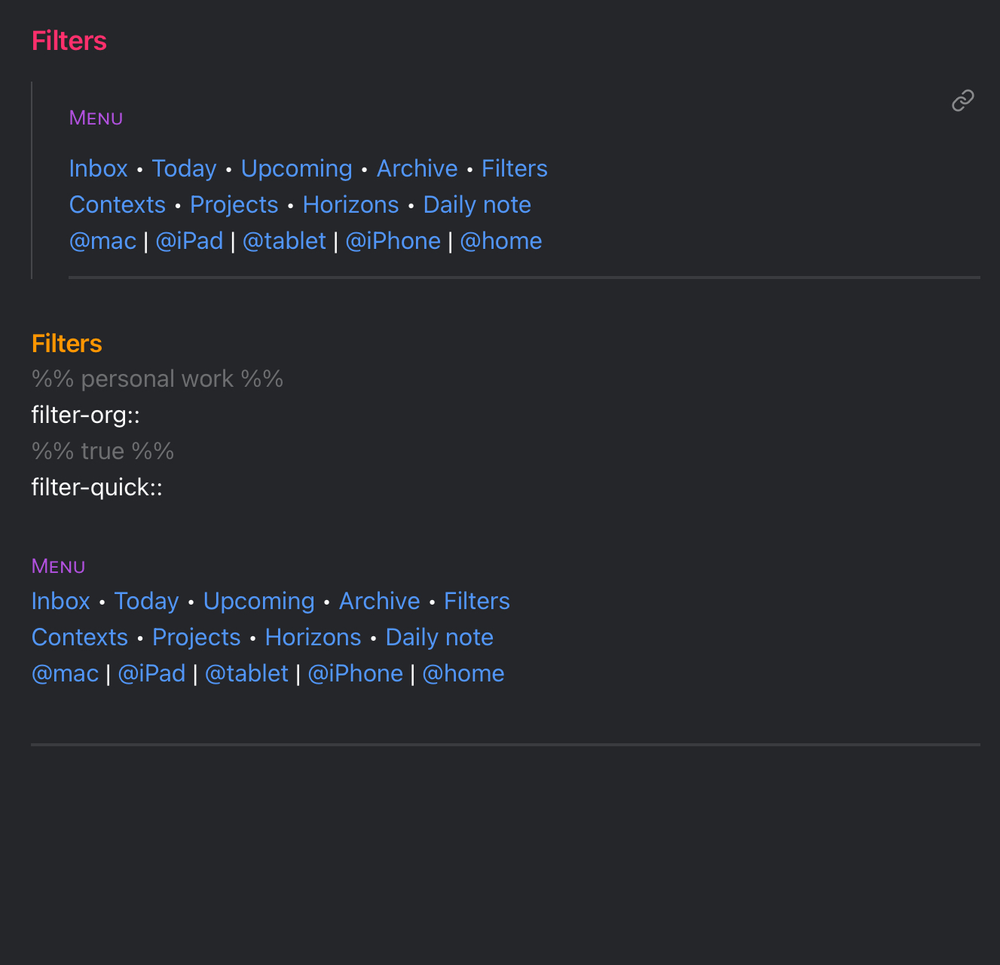
Task: Open Archive link in embedded menu
Action: (417, 169)
